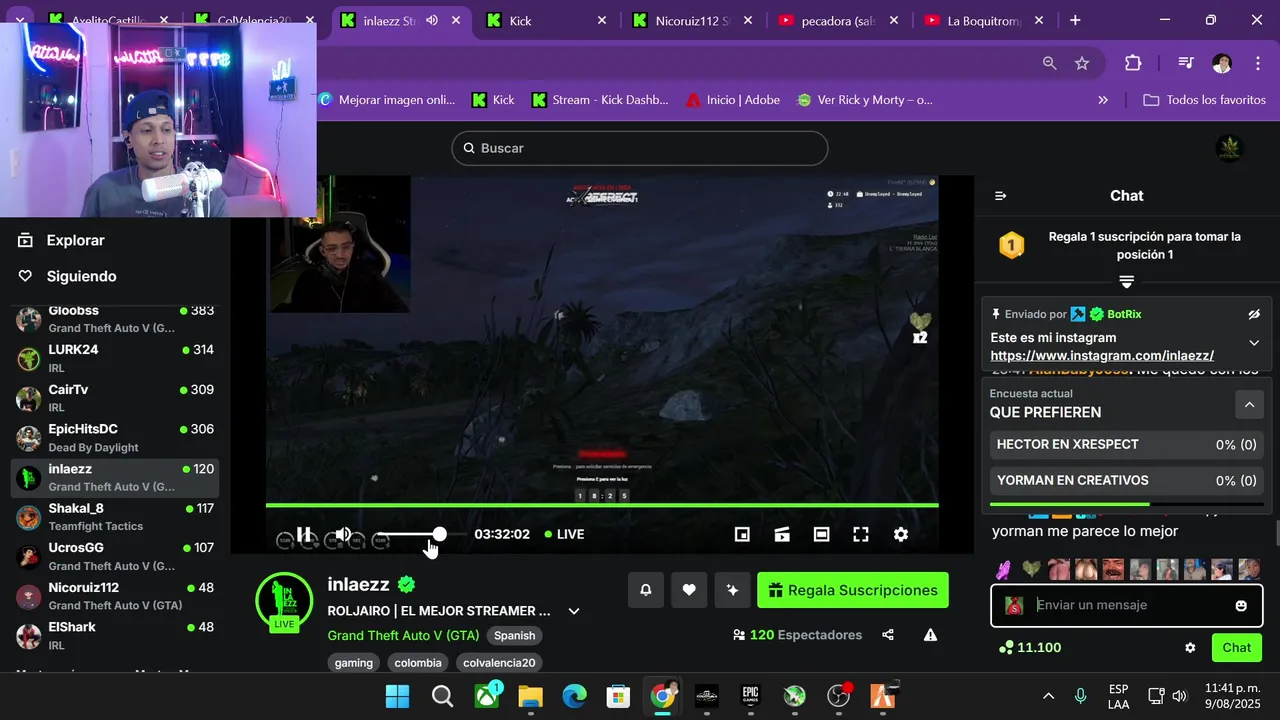Screen dimensions: 1280x720
Task: Open CairTv channel in sidebar
Action: pyautogui.click(x=115, y=398)
